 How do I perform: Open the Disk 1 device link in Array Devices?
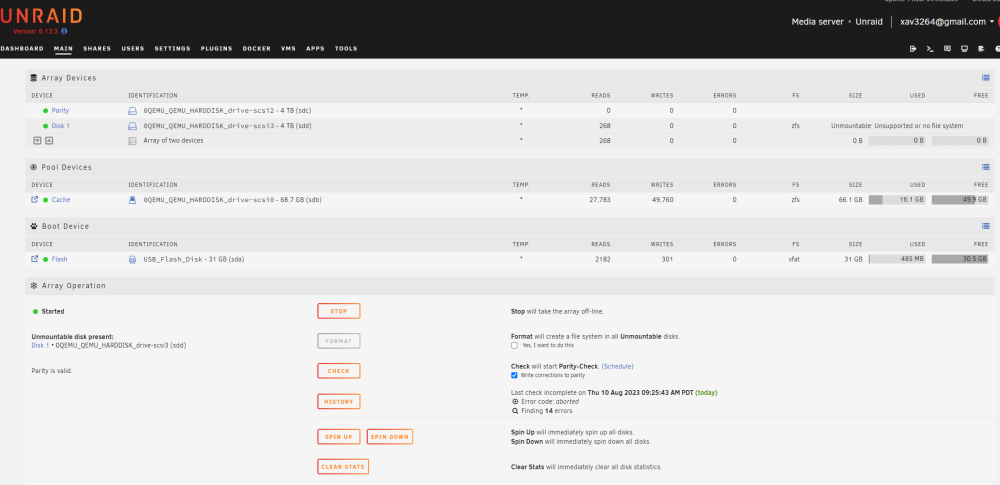click(x=61, y=126)
